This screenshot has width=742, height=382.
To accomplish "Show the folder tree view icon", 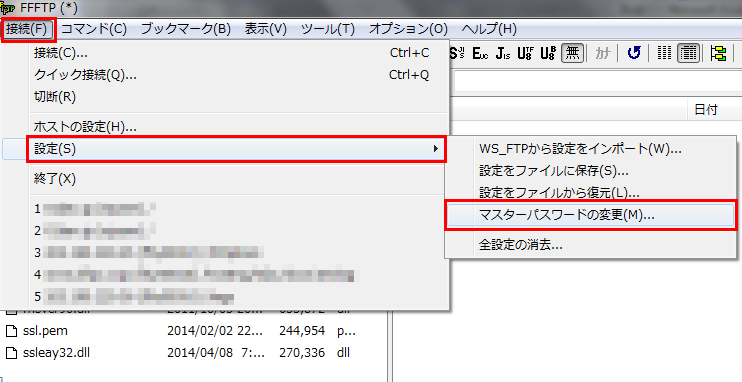I will pos(718,53).
